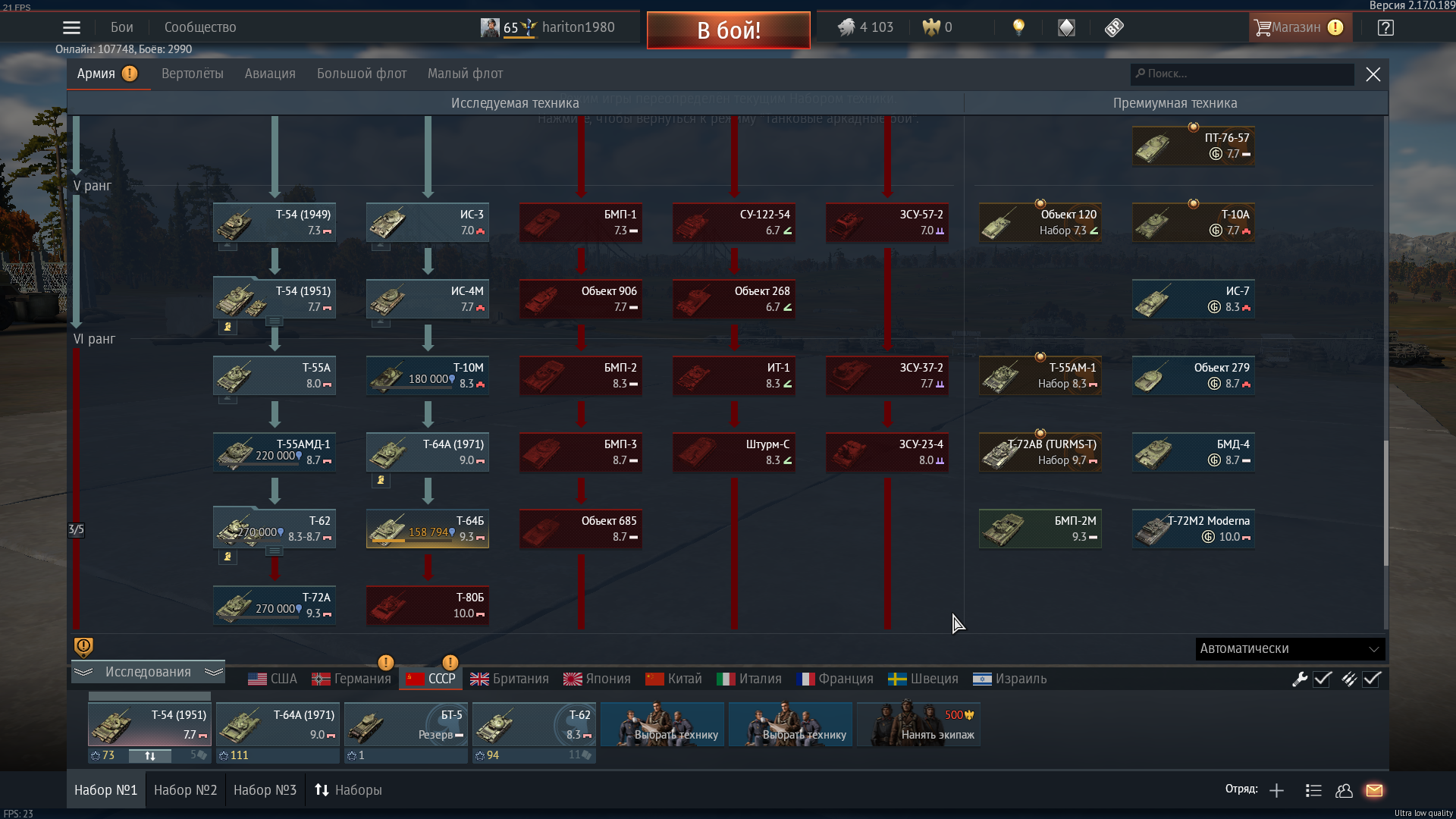Select premium ПТ-76-57 vehicle
The width and height of the screenshot is (1456, 819).
[x=1194, y=146]
